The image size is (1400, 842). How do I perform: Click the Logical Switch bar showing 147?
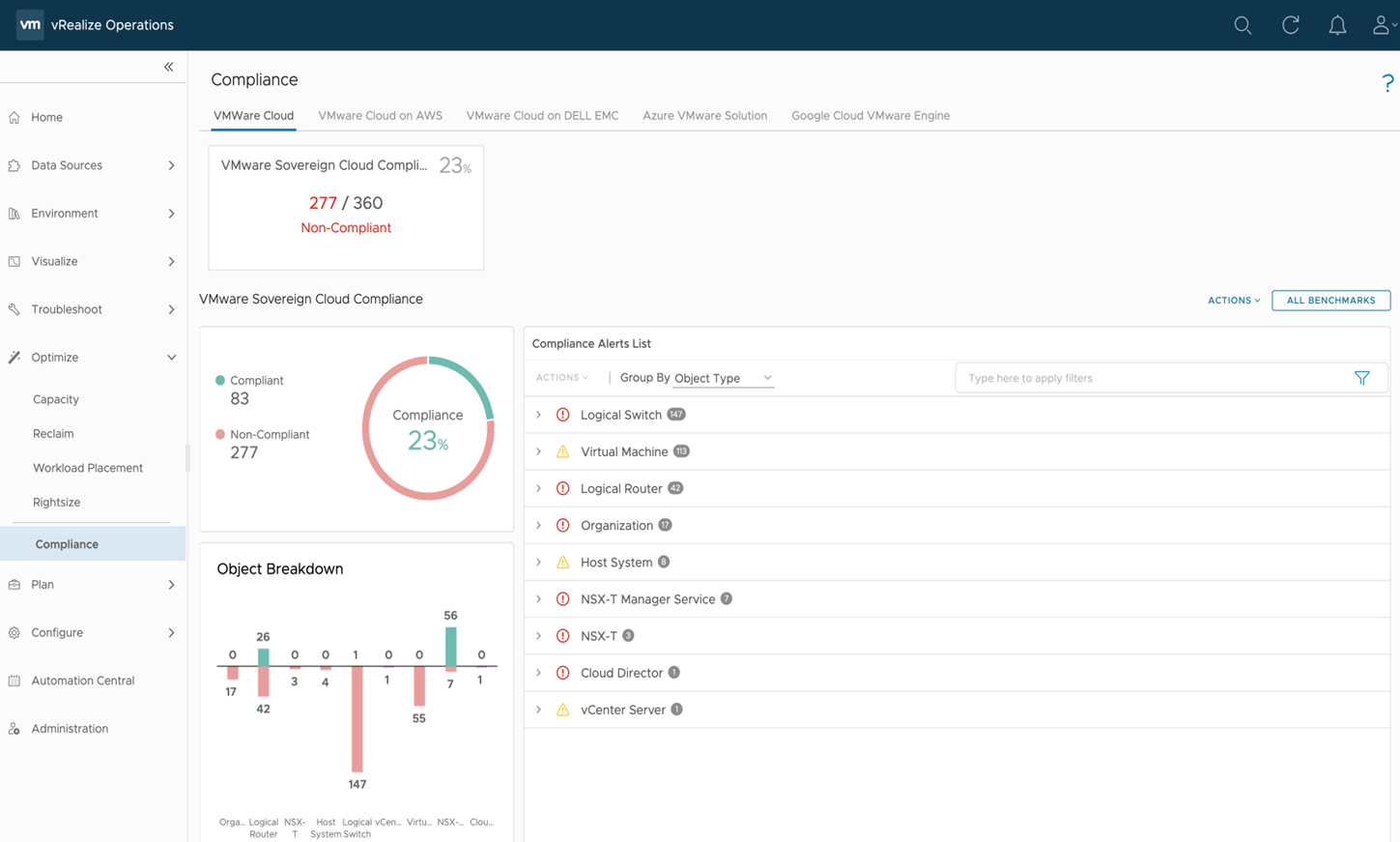357,718
